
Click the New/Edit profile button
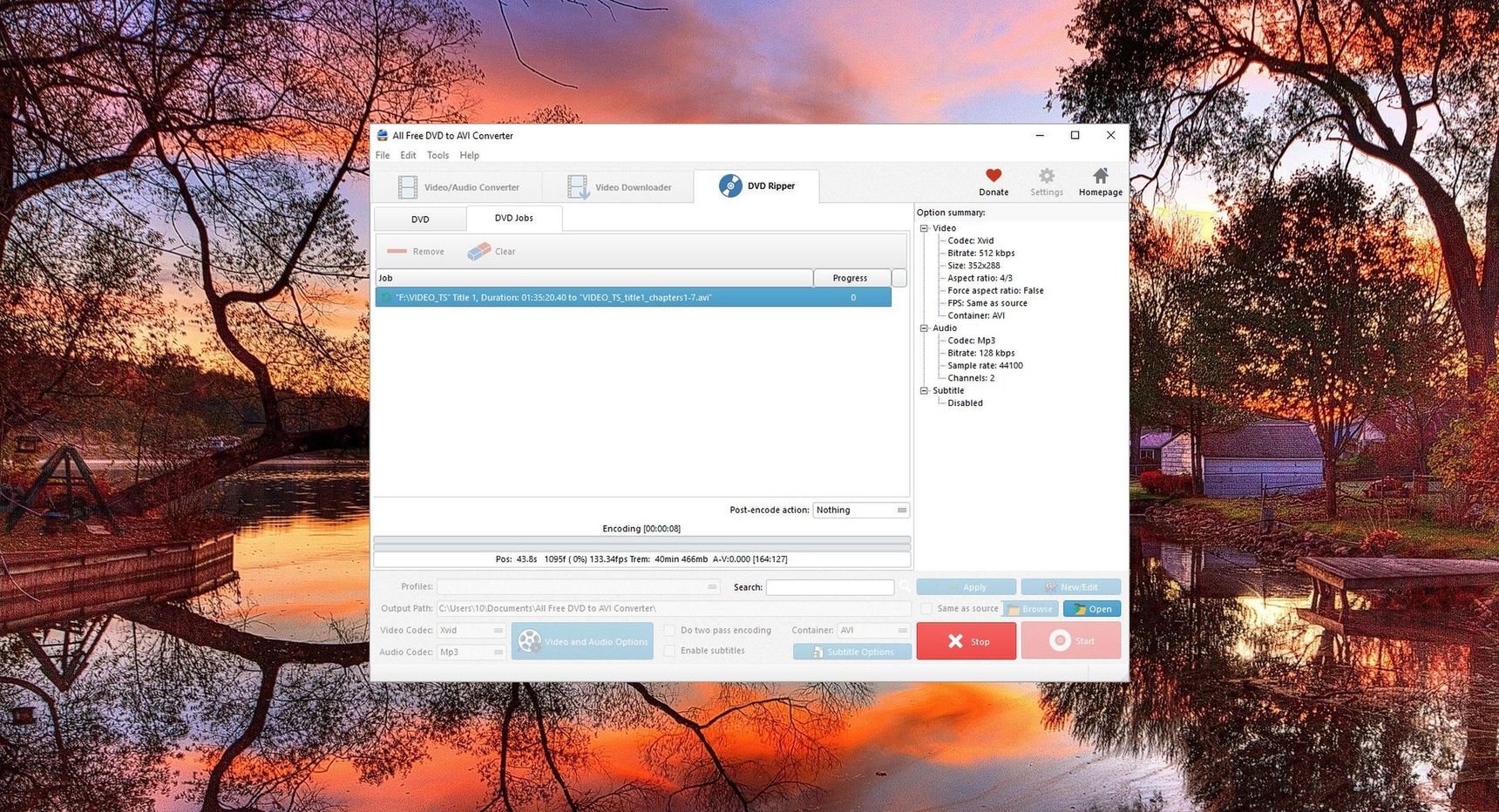(x=1070, y=587)
